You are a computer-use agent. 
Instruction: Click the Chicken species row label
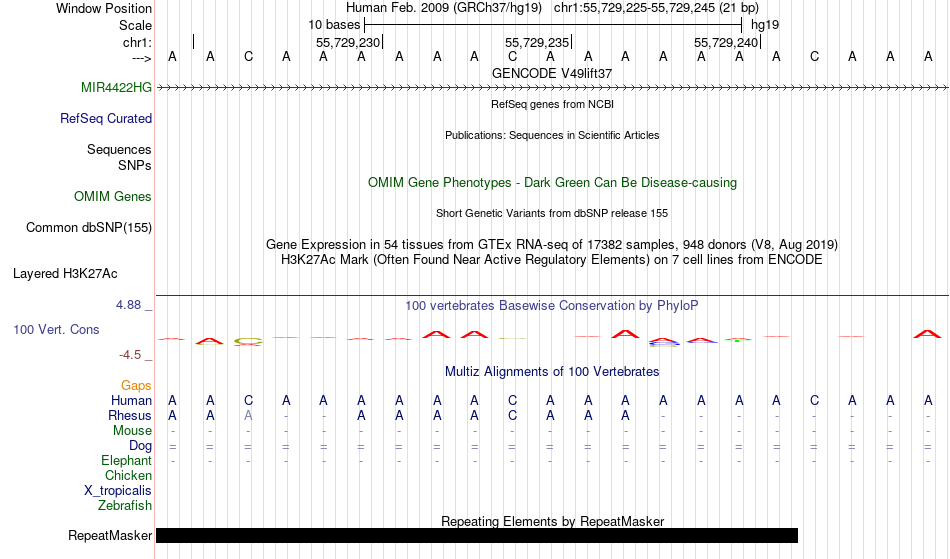tap(128, 475)
